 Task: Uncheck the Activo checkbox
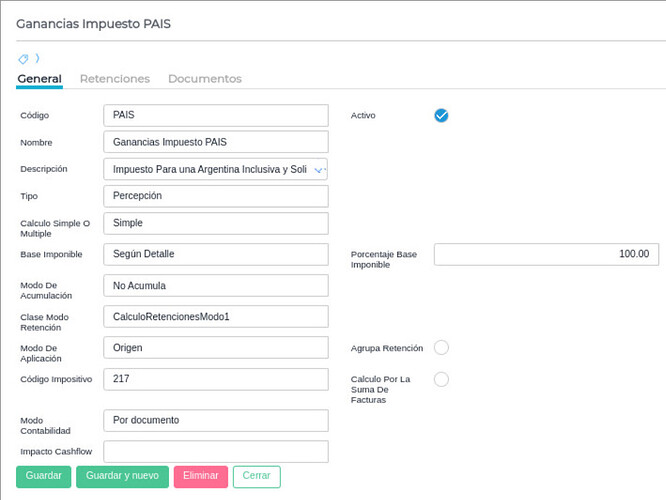(441, 115)
